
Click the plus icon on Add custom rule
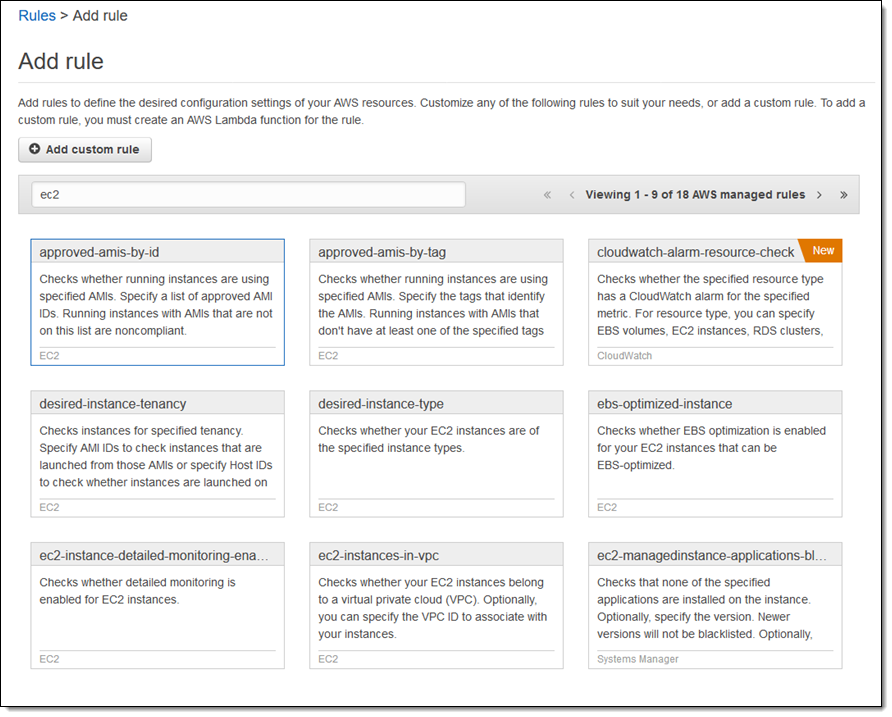(x=35, y=149)
